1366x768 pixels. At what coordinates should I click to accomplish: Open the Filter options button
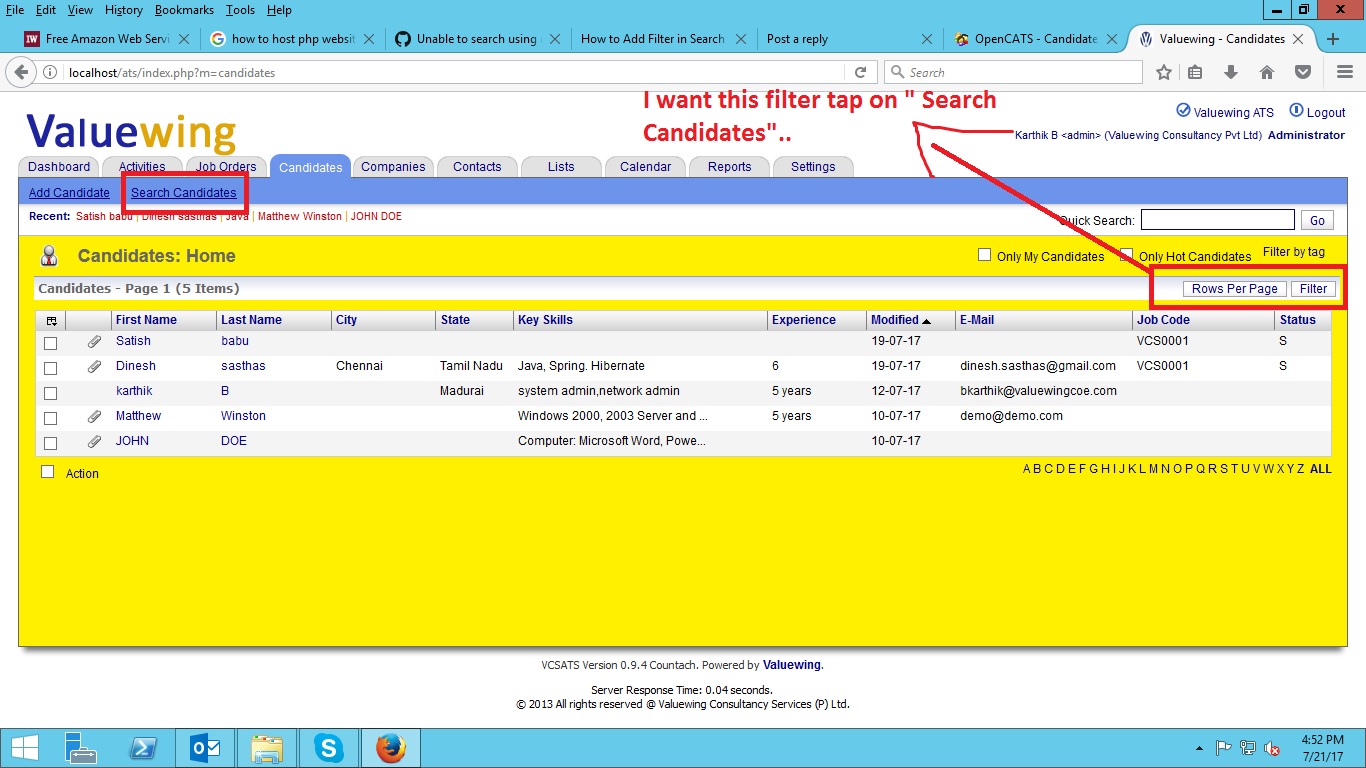1313,289
